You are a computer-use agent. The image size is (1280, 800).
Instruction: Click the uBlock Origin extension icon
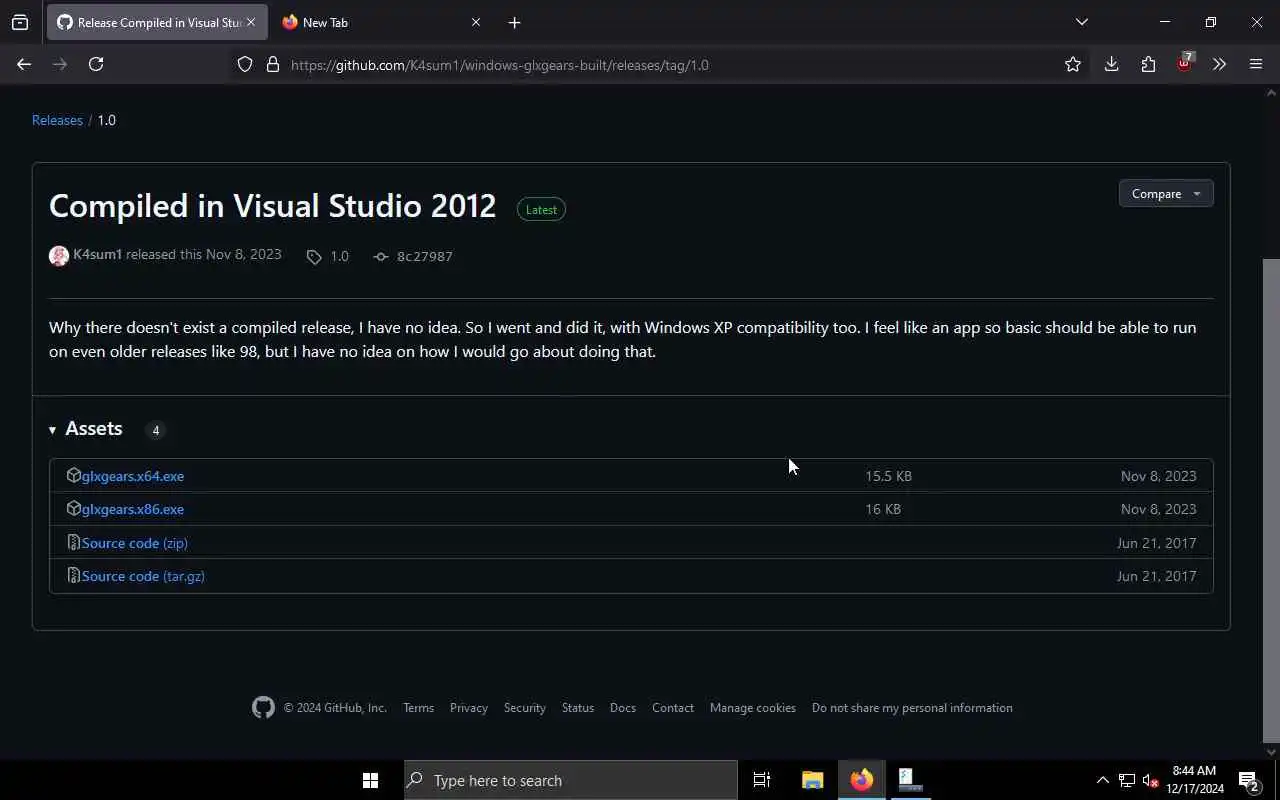click(x=1185, y=62)
